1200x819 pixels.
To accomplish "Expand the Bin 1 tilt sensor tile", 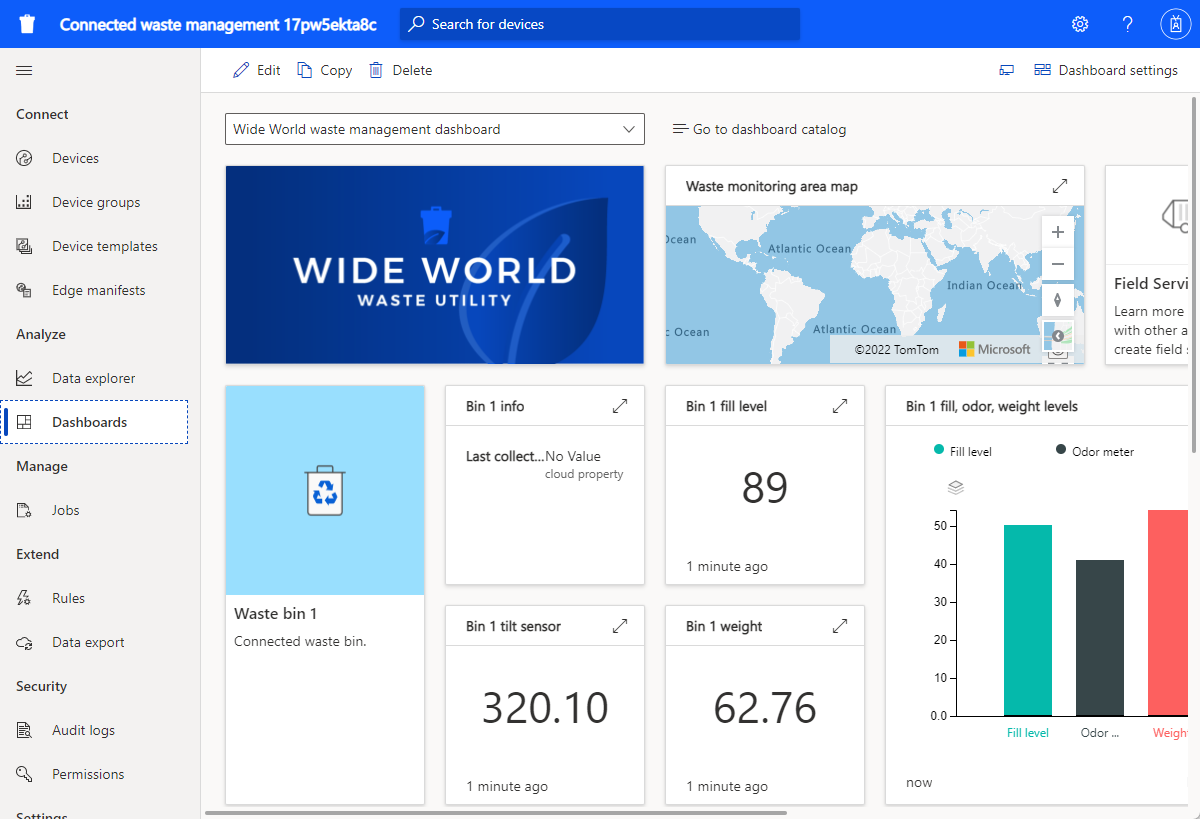I will click(x=620, y=626).
